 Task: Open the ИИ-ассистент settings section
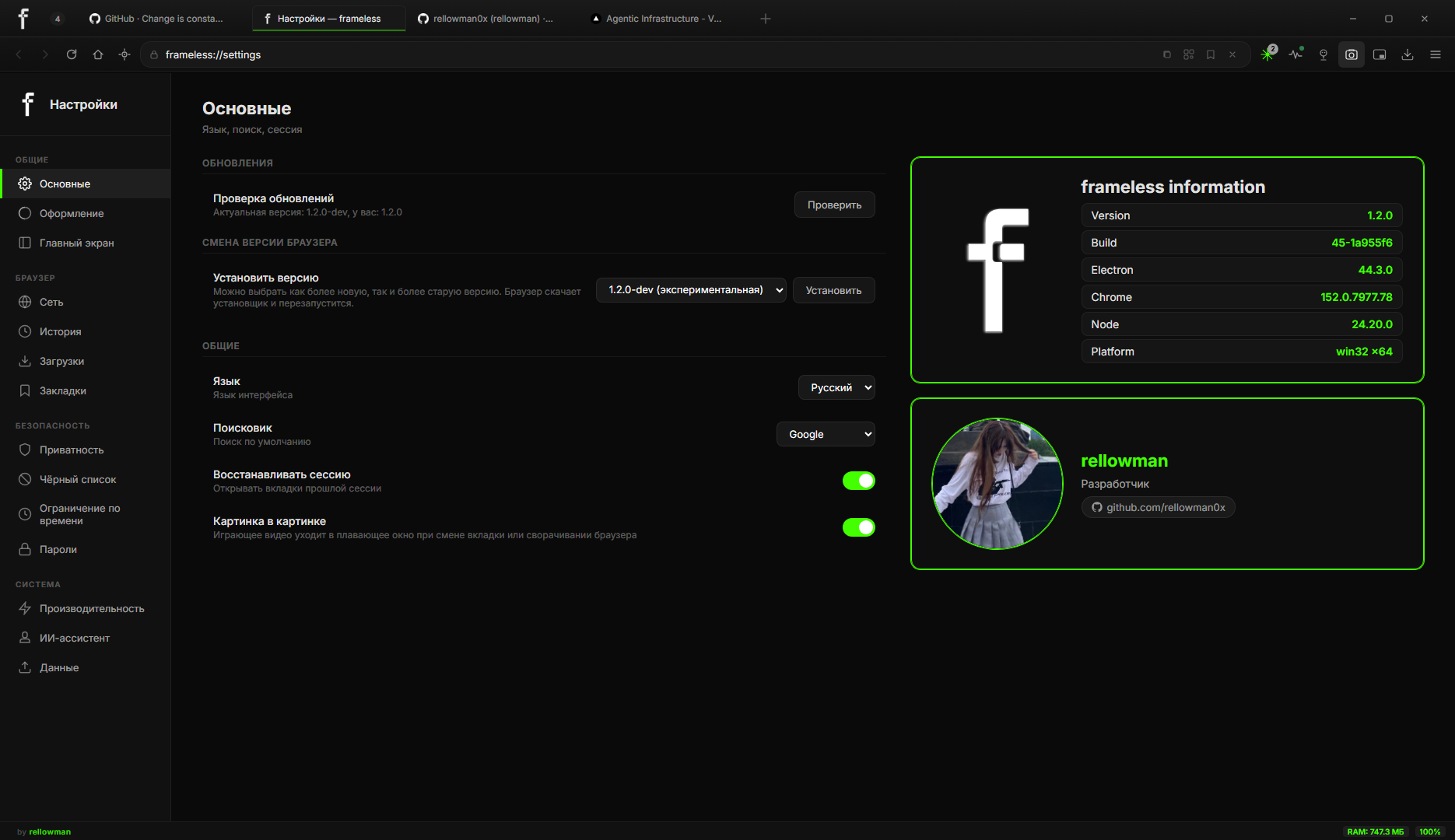(x=86, y=638)
